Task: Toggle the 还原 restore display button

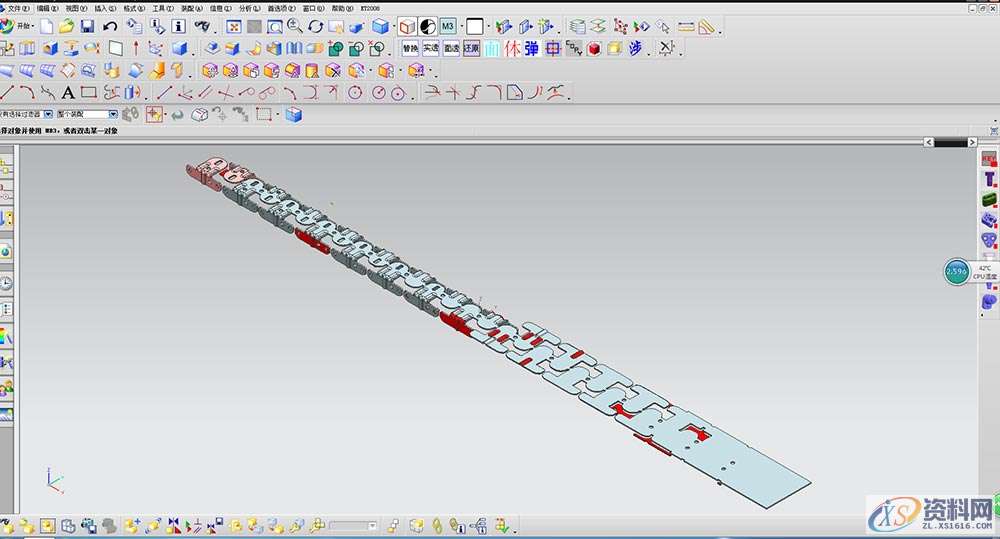Action: click(x=471, y=48)
